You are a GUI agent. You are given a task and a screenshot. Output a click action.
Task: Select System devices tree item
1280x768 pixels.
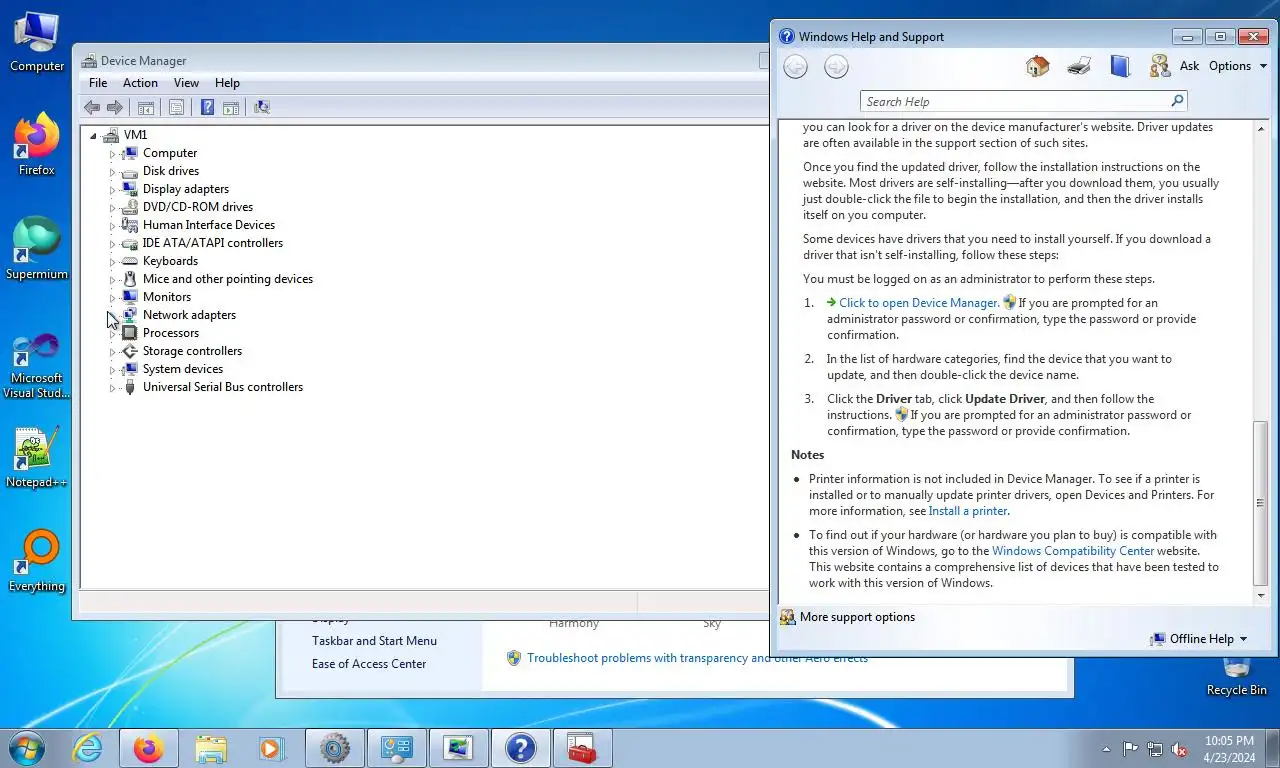click(x=183, y=369)
